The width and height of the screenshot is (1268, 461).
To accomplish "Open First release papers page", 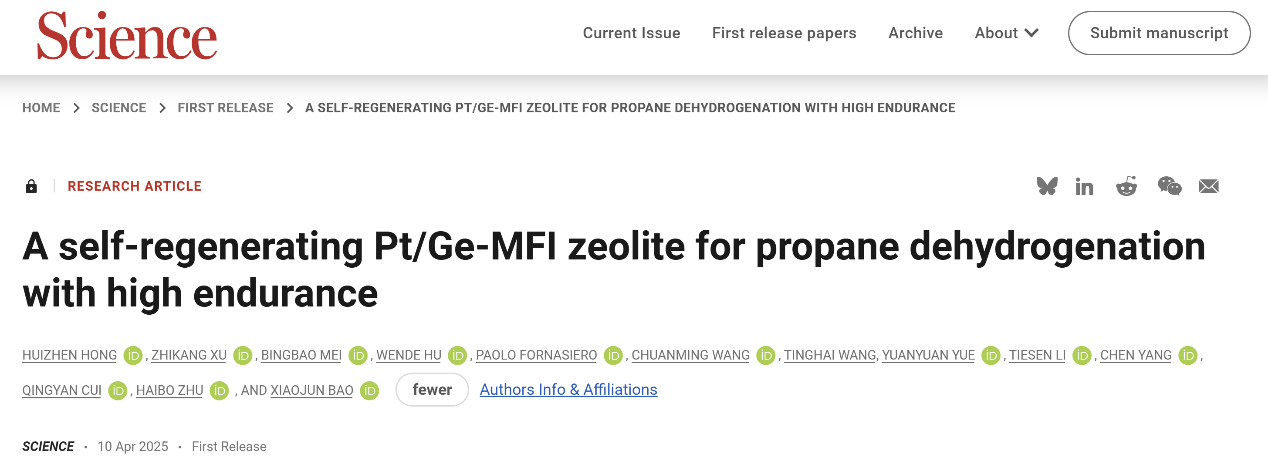I will click(x=784, y=33).
